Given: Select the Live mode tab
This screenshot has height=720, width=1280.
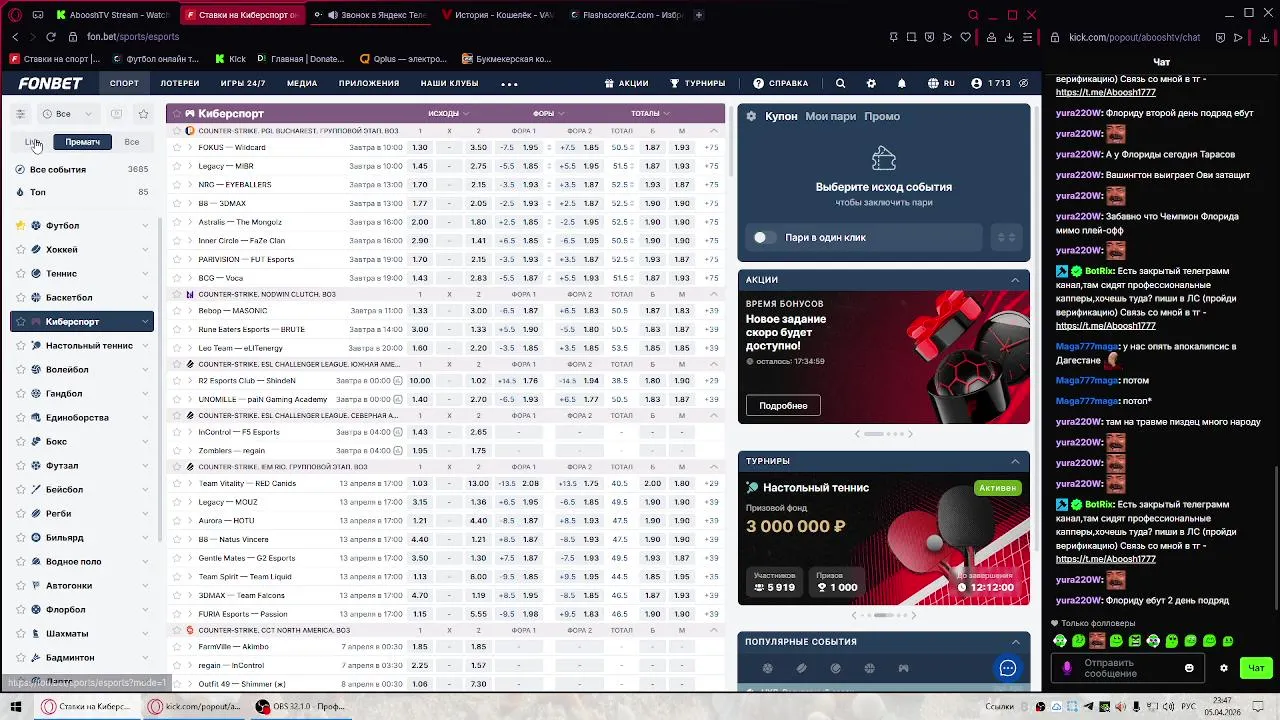Looking at the screenshot, I should point(33,142).
